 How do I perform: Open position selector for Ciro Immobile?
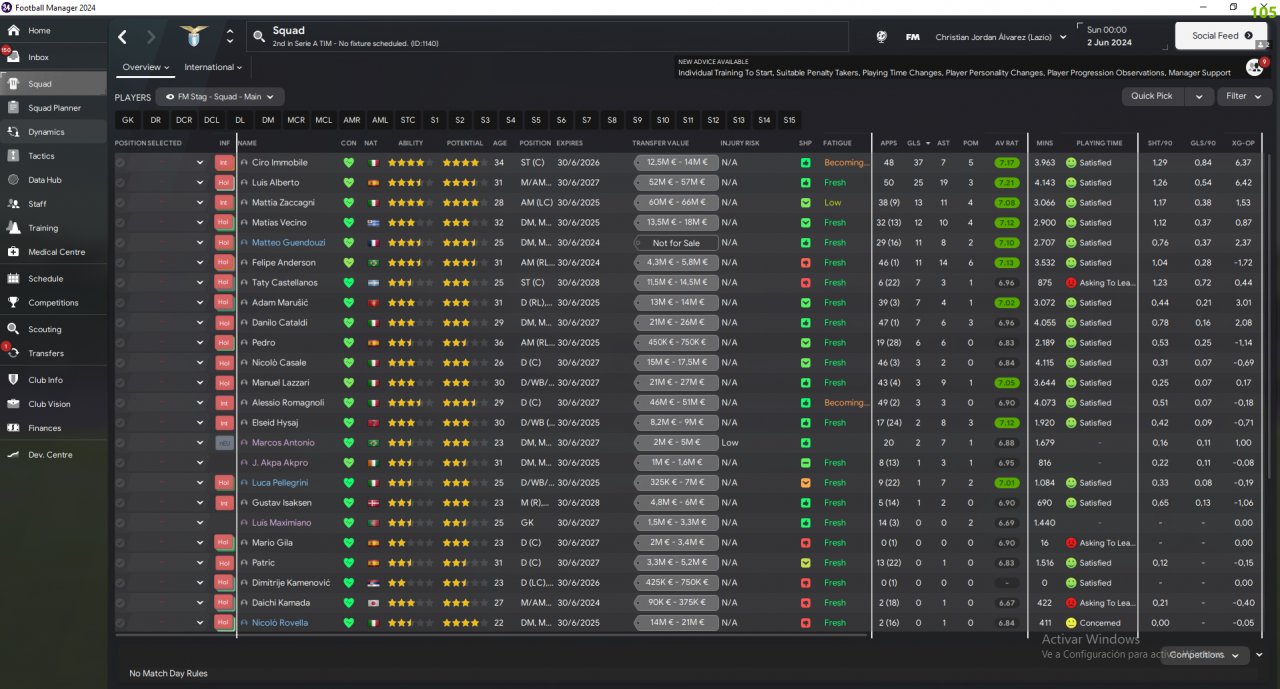pyautogui.click(x=200, y=163)
